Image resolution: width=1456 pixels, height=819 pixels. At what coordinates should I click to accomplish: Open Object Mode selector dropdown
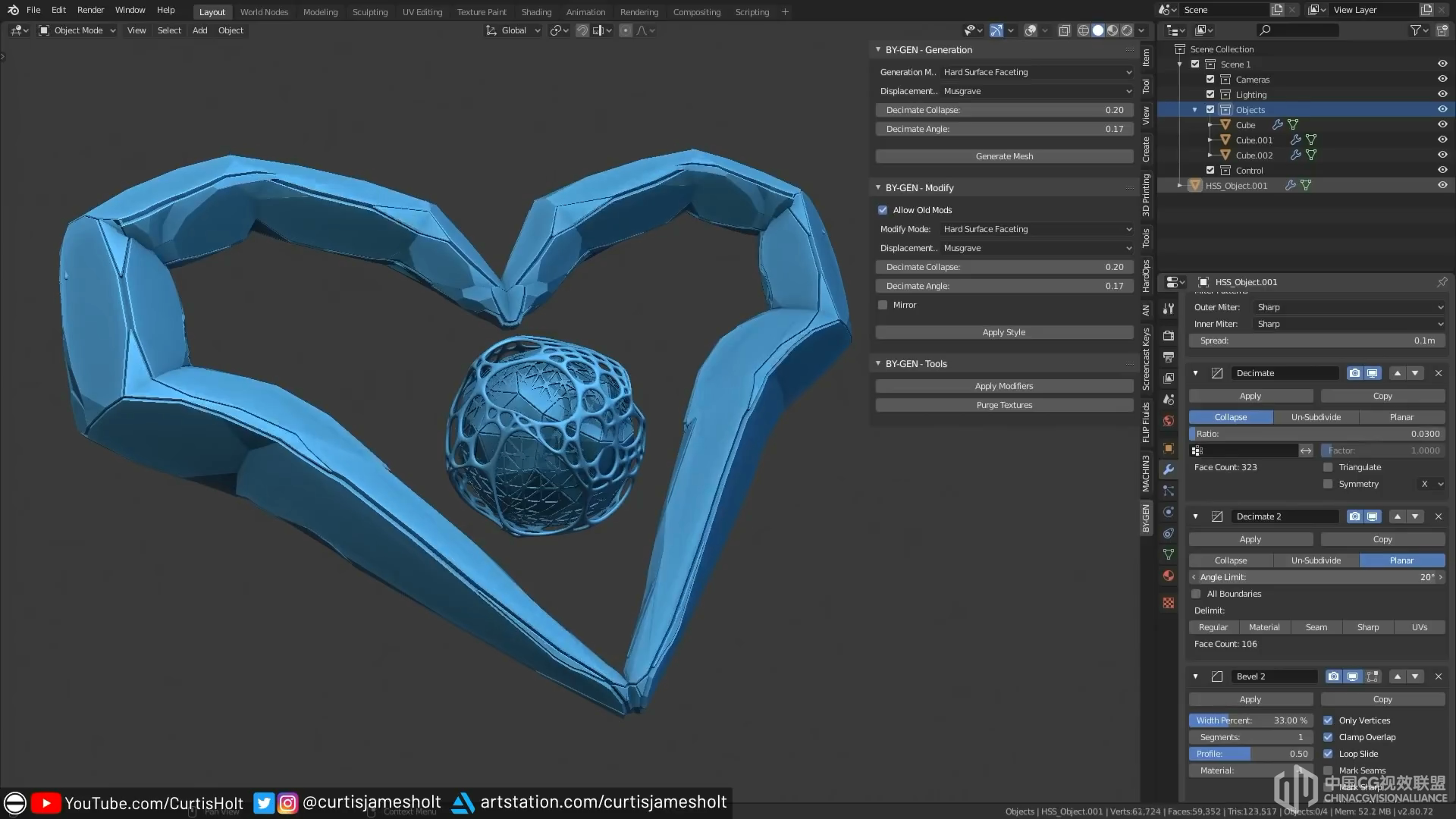77,30
